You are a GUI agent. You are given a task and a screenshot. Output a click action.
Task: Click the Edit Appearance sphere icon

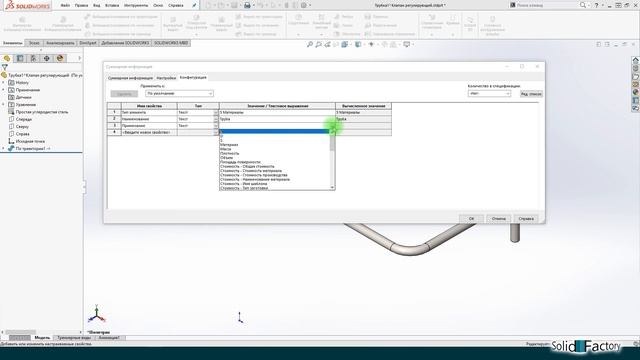pos(384,44)
